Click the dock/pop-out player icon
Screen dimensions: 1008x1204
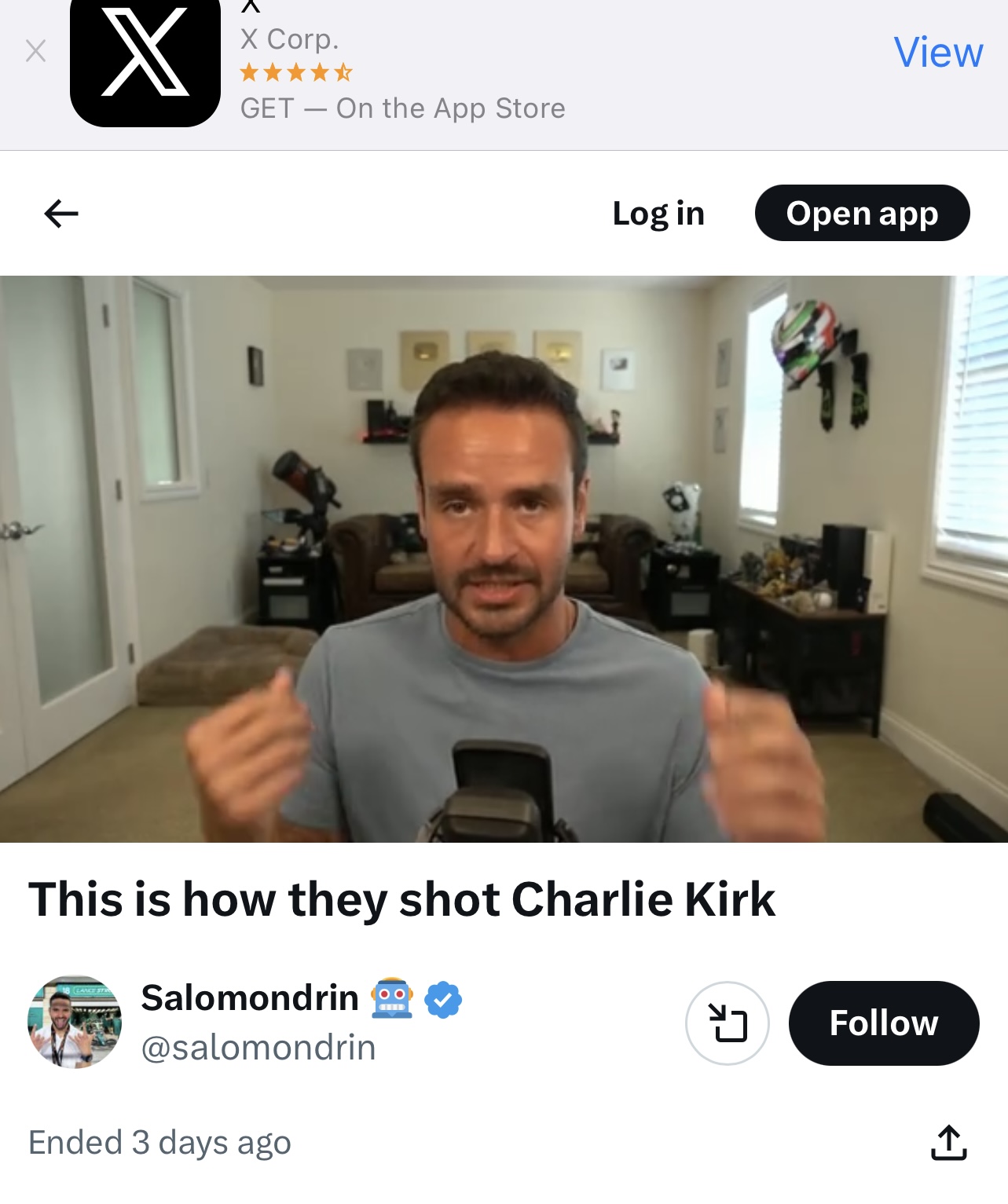[x=728, y=1023]
